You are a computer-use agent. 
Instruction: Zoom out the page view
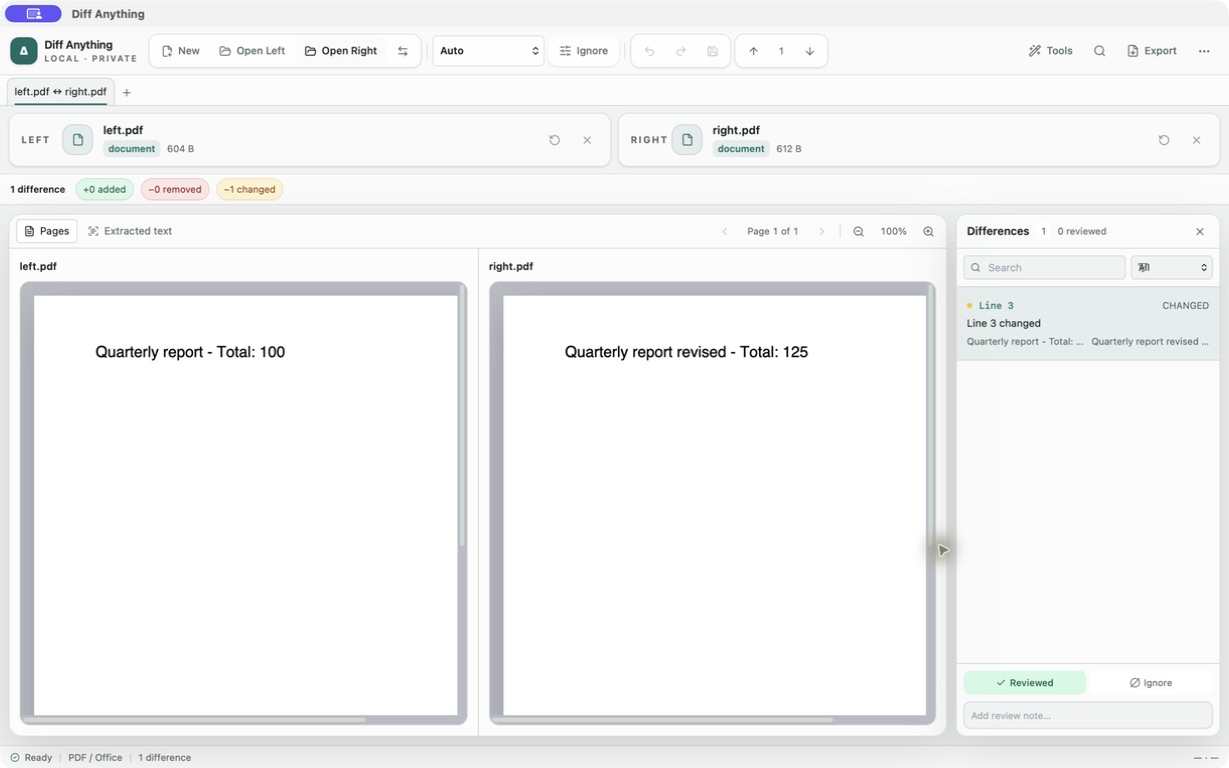[x=858, y=231]
